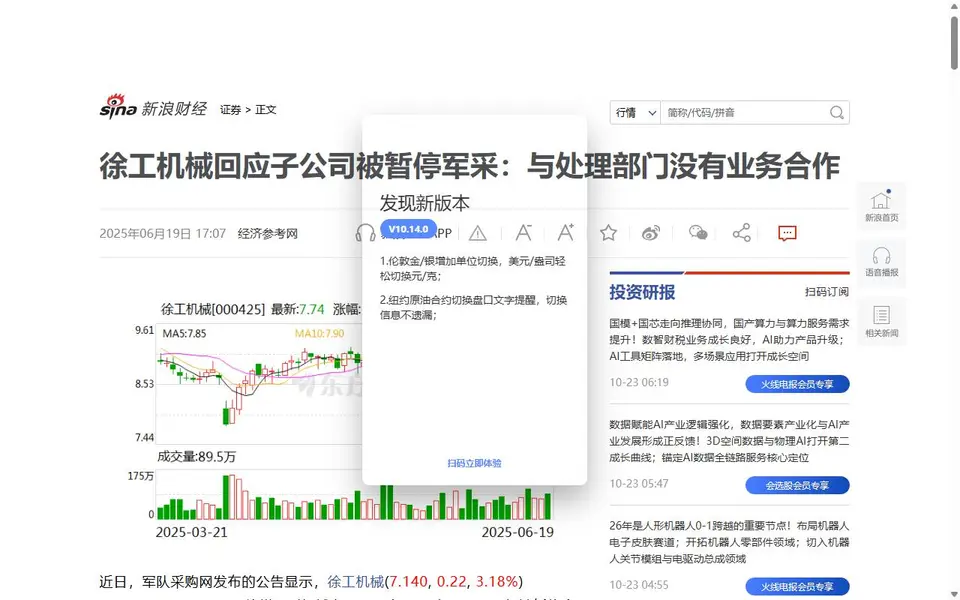The height and width of the screenshot is (600, 960).
Task: Click popup note about 纽约原油合约切换盘口
Action: click(x=473, y=307)
